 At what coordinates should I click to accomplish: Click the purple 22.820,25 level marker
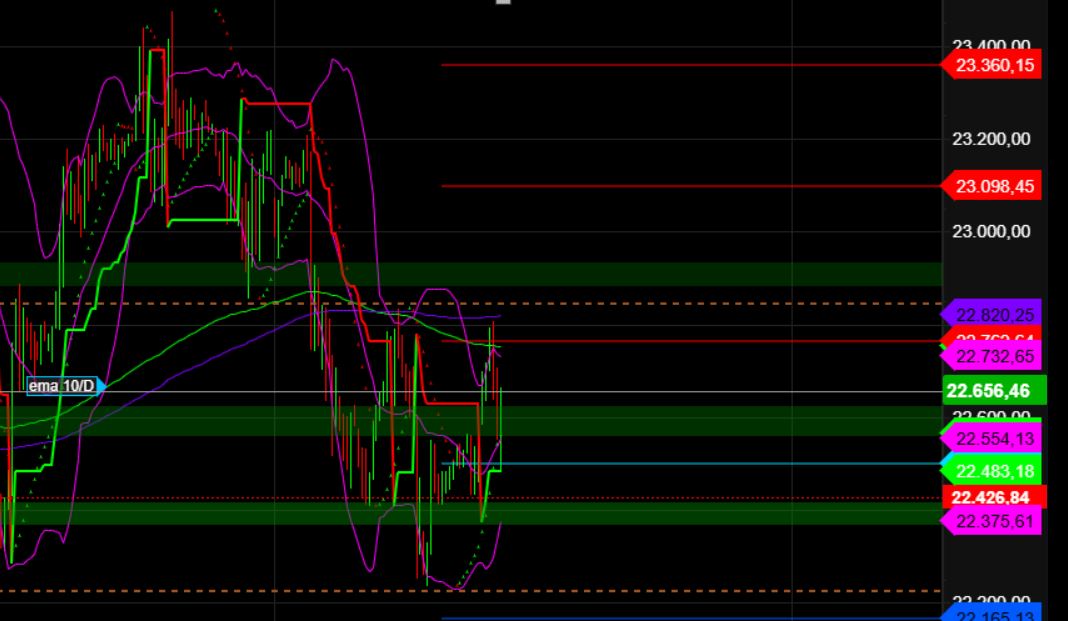[x=995, y=314]
